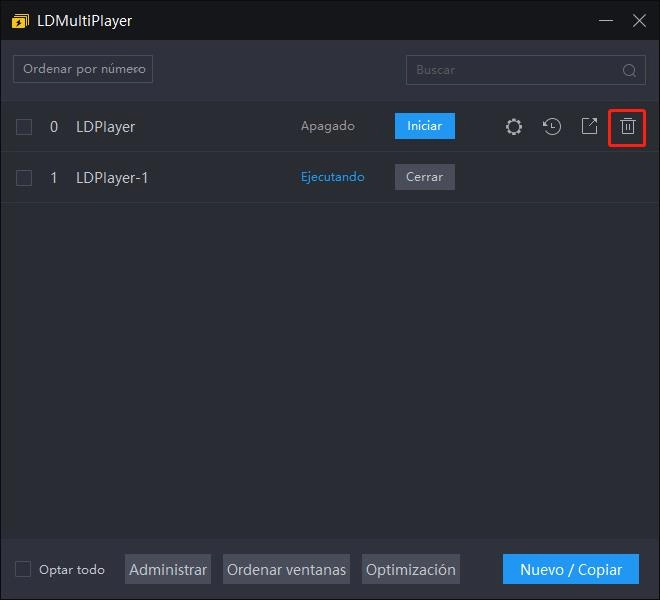Open the Administrar button
This screenshot has height=600, width=660.
(168, 569)
